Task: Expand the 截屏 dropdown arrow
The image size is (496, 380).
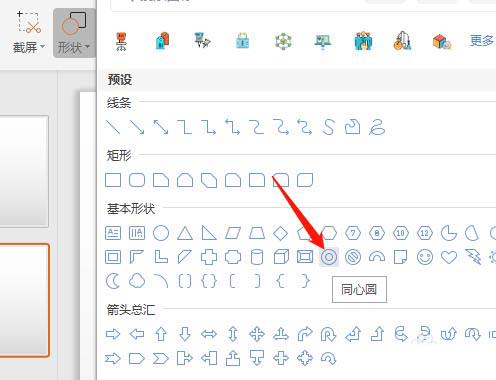Action: (x=42, y=47)
